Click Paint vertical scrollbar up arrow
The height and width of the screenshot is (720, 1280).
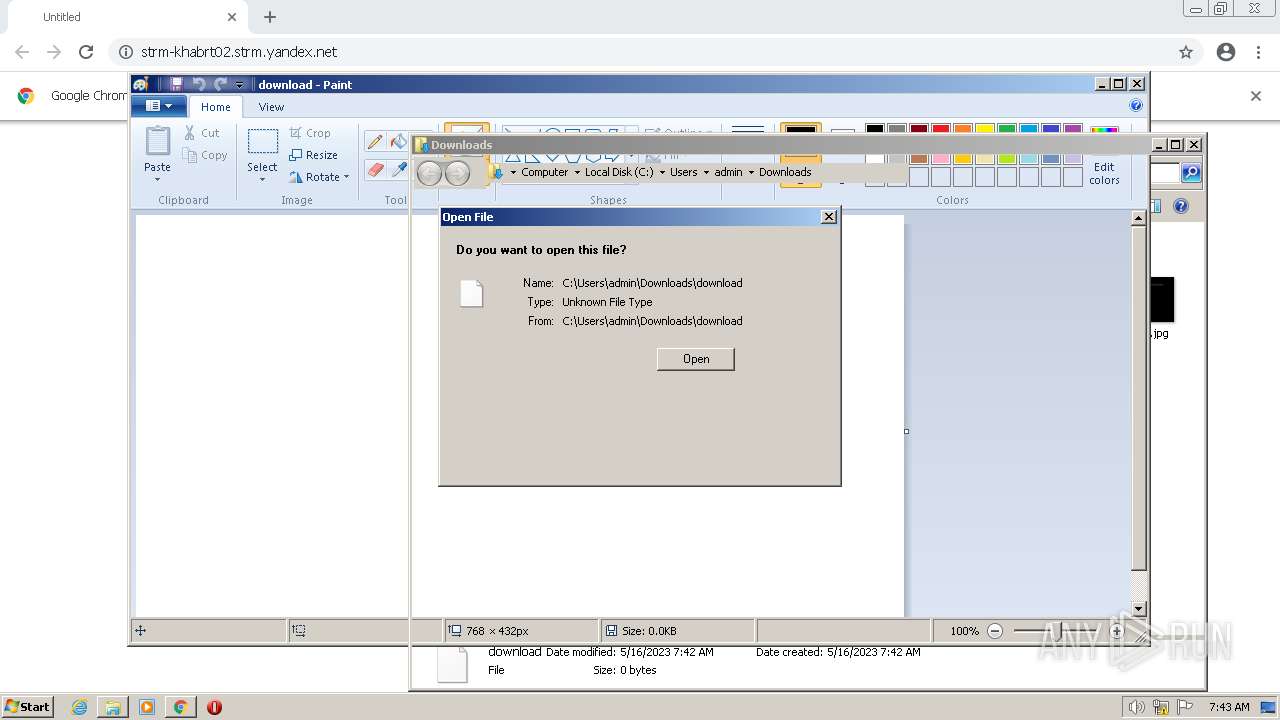pyautogui.click(x=1138, y=217)
